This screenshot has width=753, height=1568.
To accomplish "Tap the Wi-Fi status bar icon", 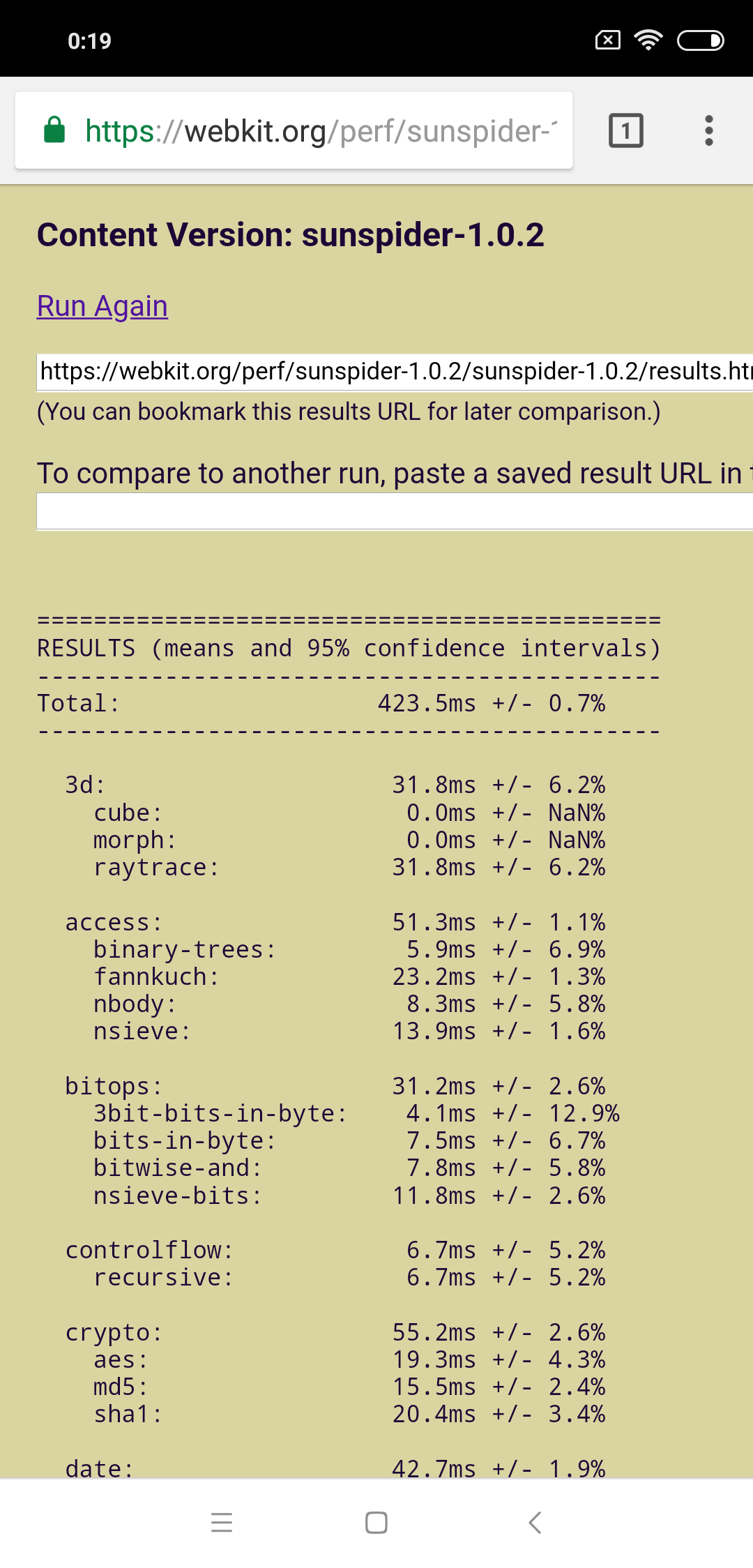I will click(x=648, y=40).
